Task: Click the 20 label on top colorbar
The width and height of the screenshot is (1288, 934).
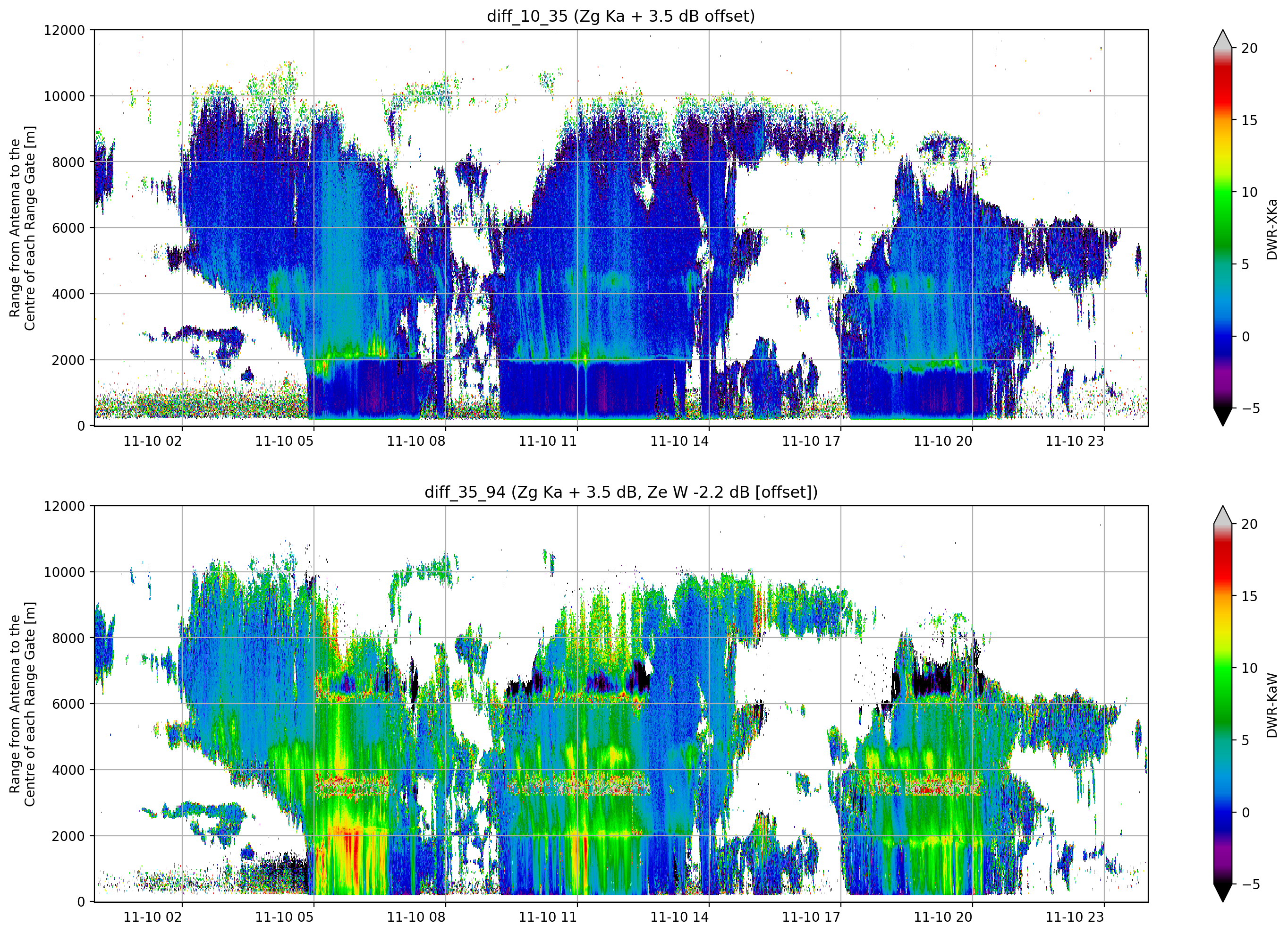Action: point(1249,48)
